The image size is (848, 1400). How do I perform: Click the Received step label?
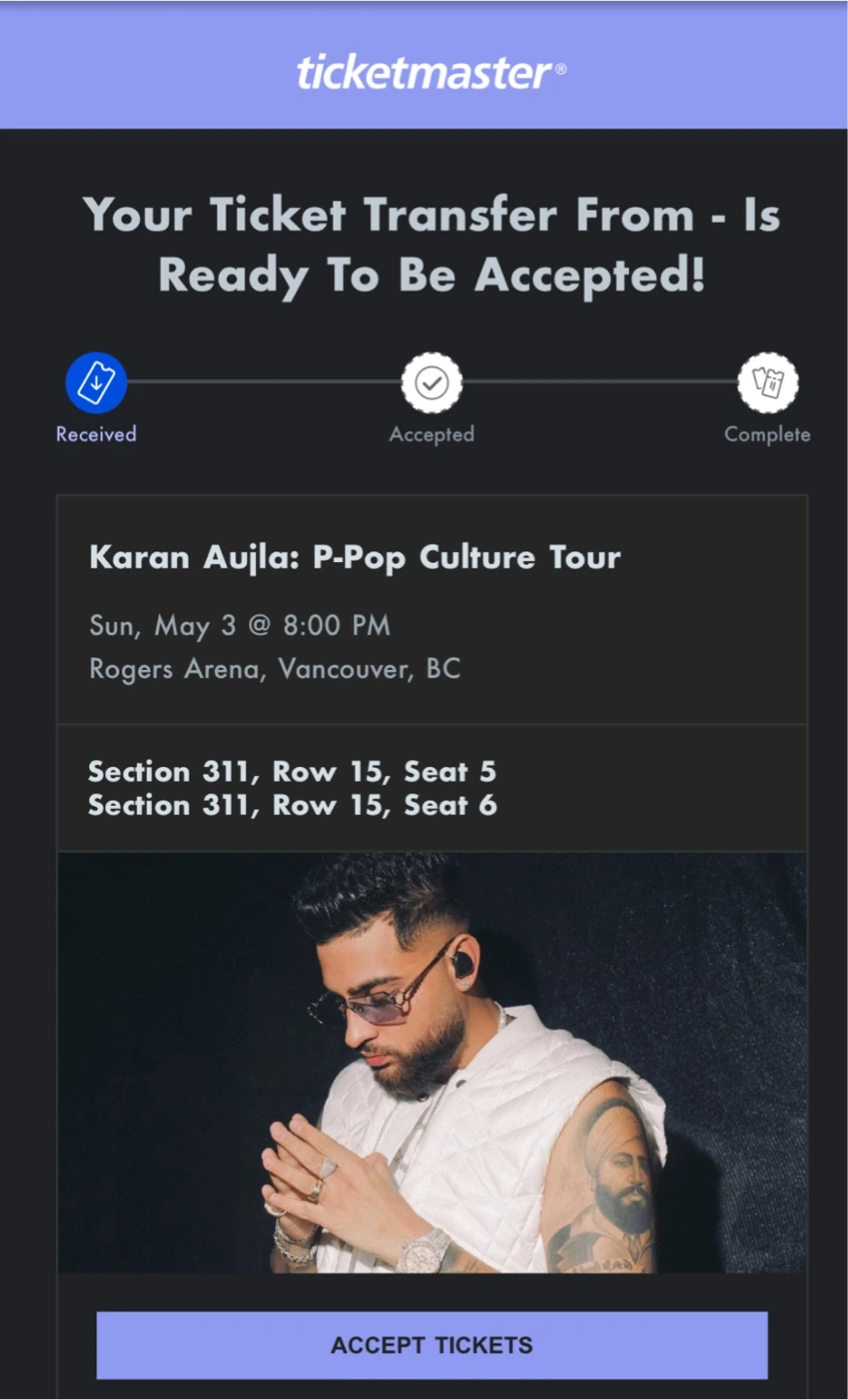(96, 435)
